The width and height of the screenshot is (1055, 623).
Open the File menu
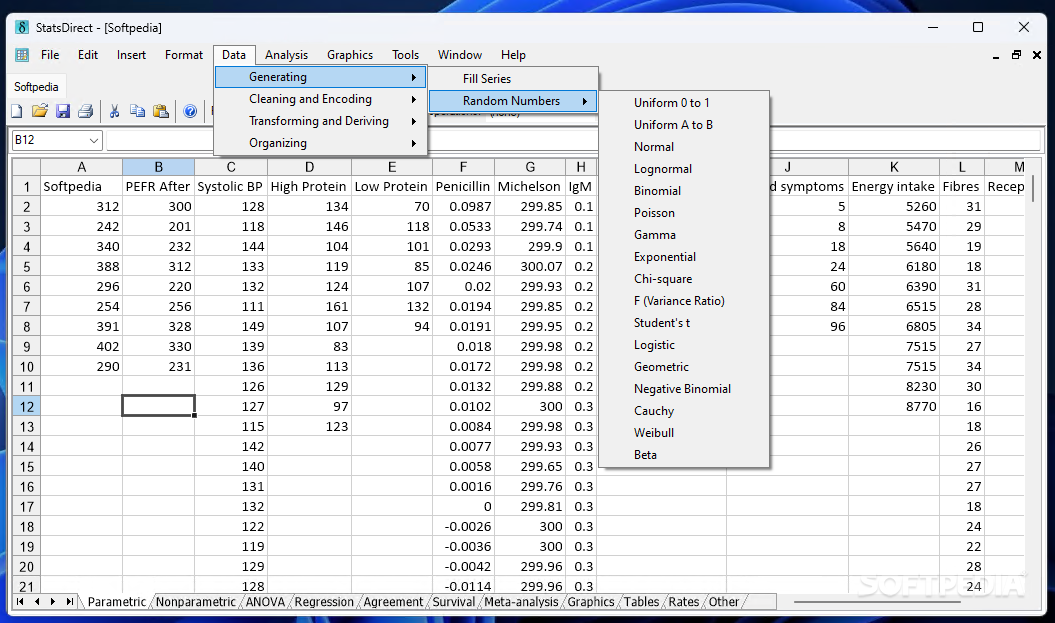(50, 55)
